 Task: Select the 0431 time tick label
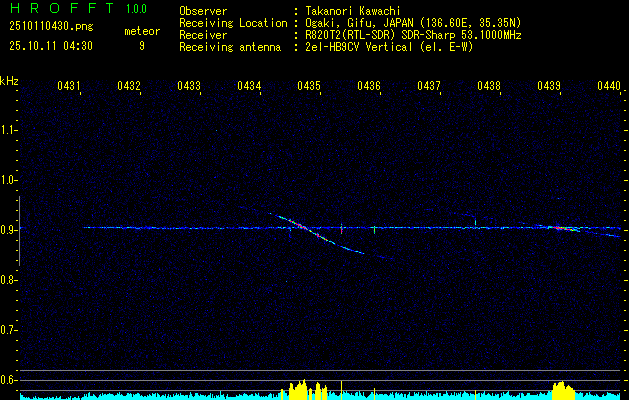click(69, 87)
